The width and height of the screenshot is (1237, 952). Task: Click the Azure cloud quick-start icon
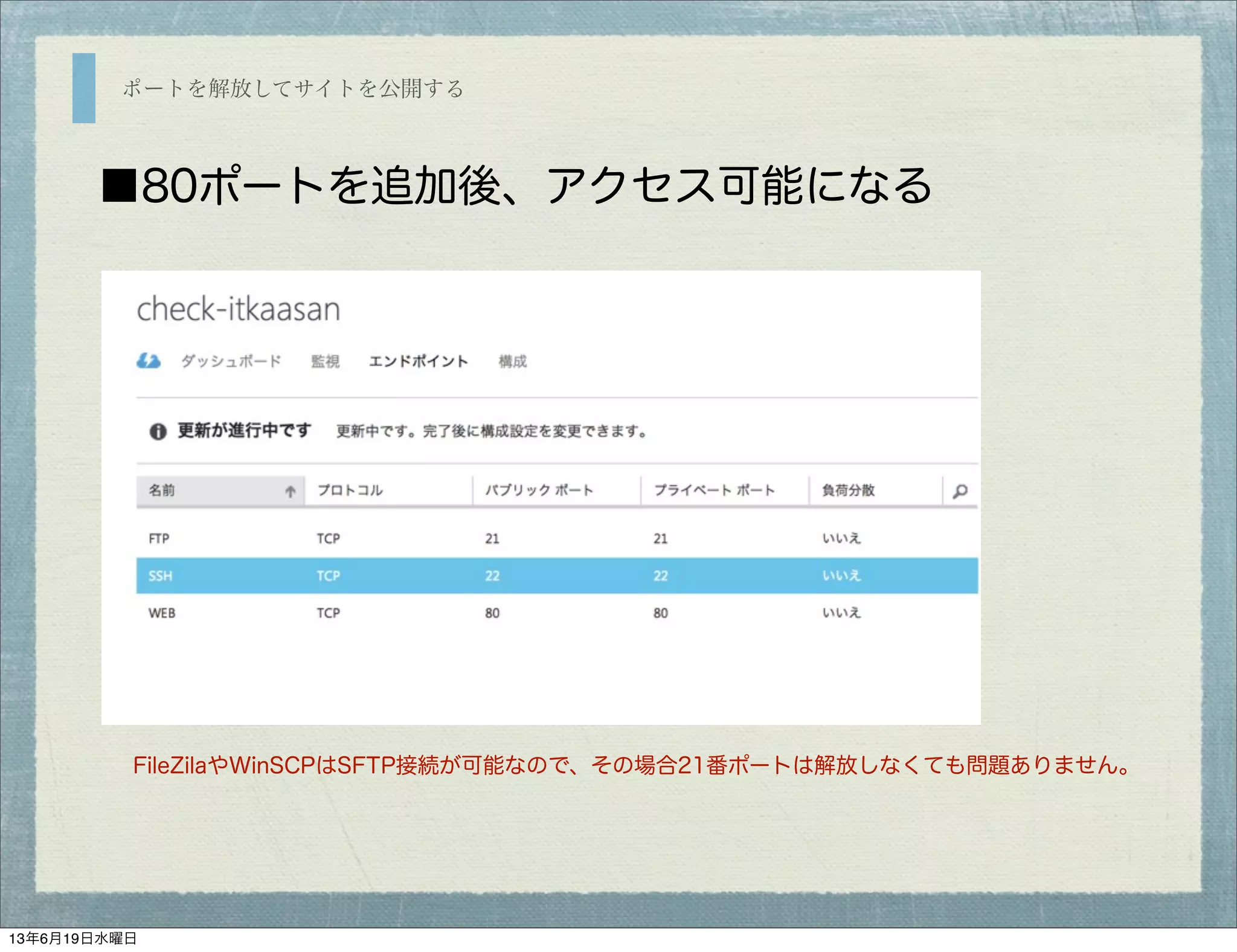pyautogui.click(x=149, y=361)
